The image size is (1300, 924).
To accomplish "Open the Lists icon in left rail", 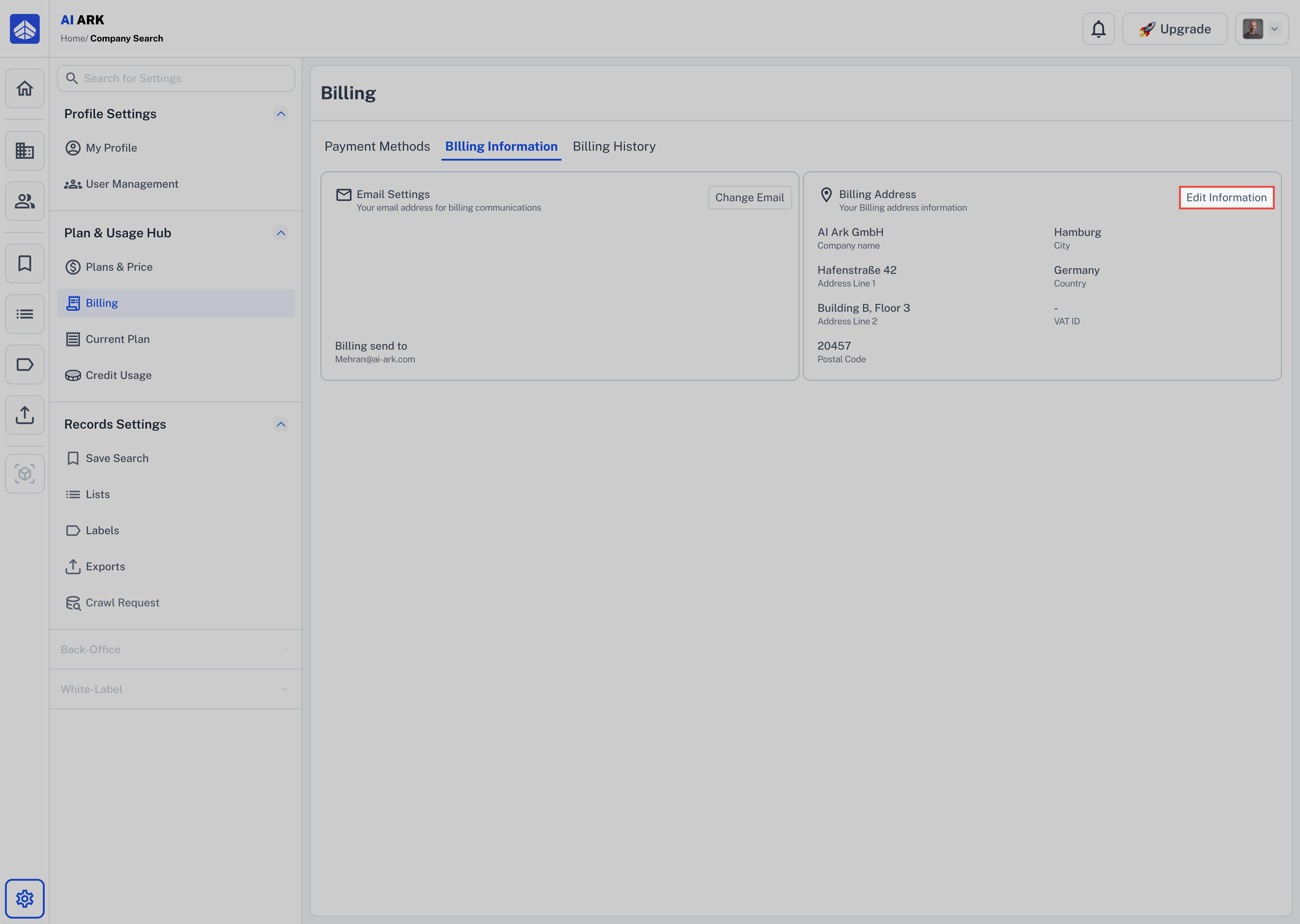I will click(24, 314).
